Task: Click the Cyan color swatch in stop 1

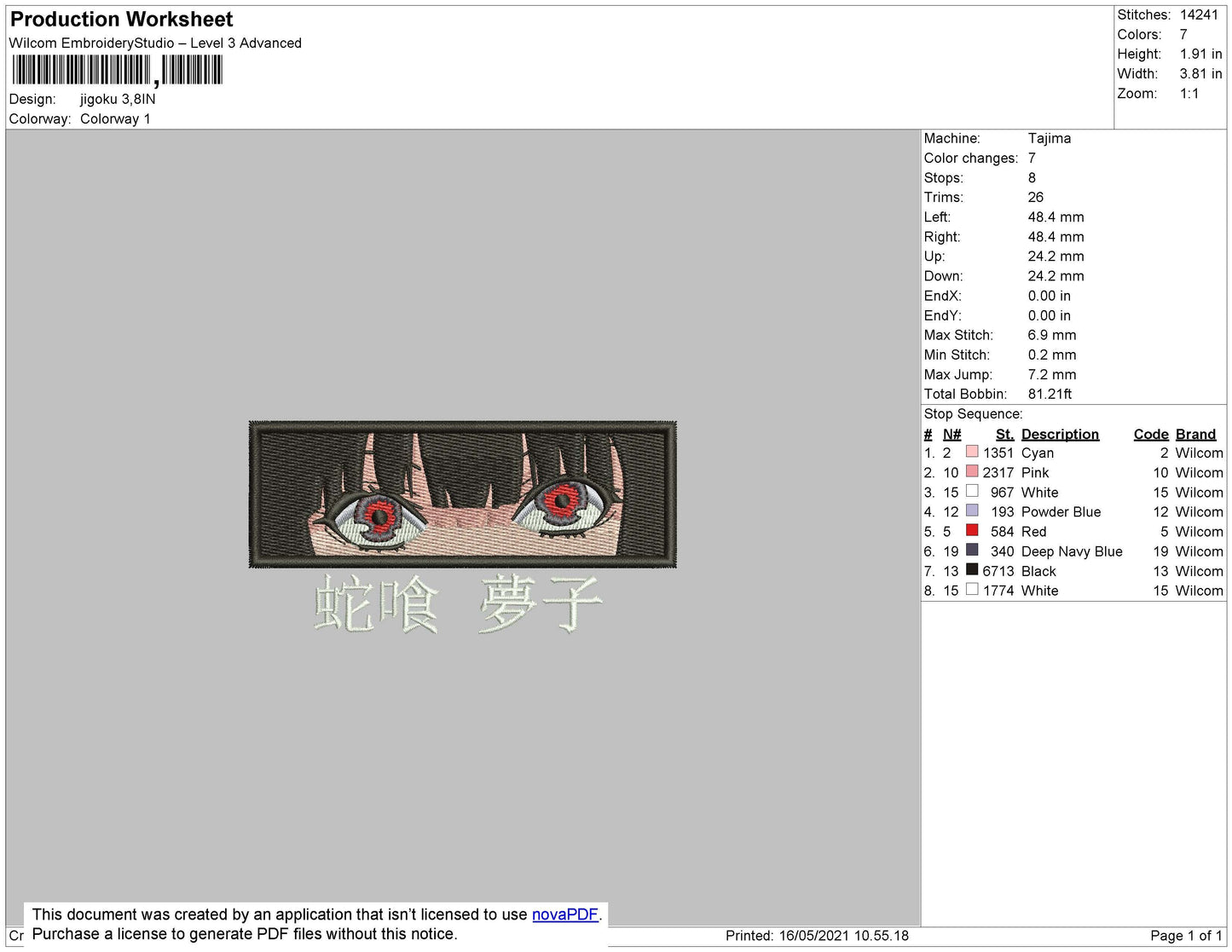Action: [x=972, y=452]
